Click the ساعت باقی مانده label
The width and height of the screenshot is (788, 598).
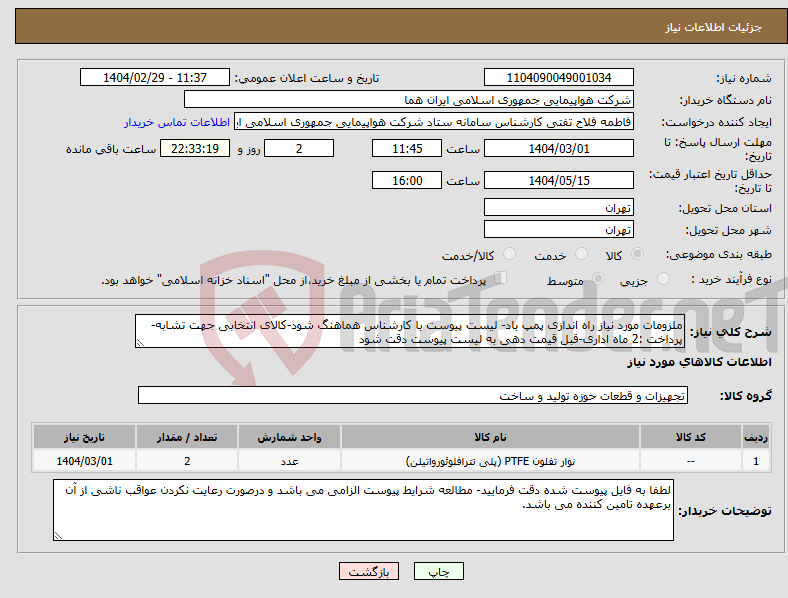(x=111, y=149)
